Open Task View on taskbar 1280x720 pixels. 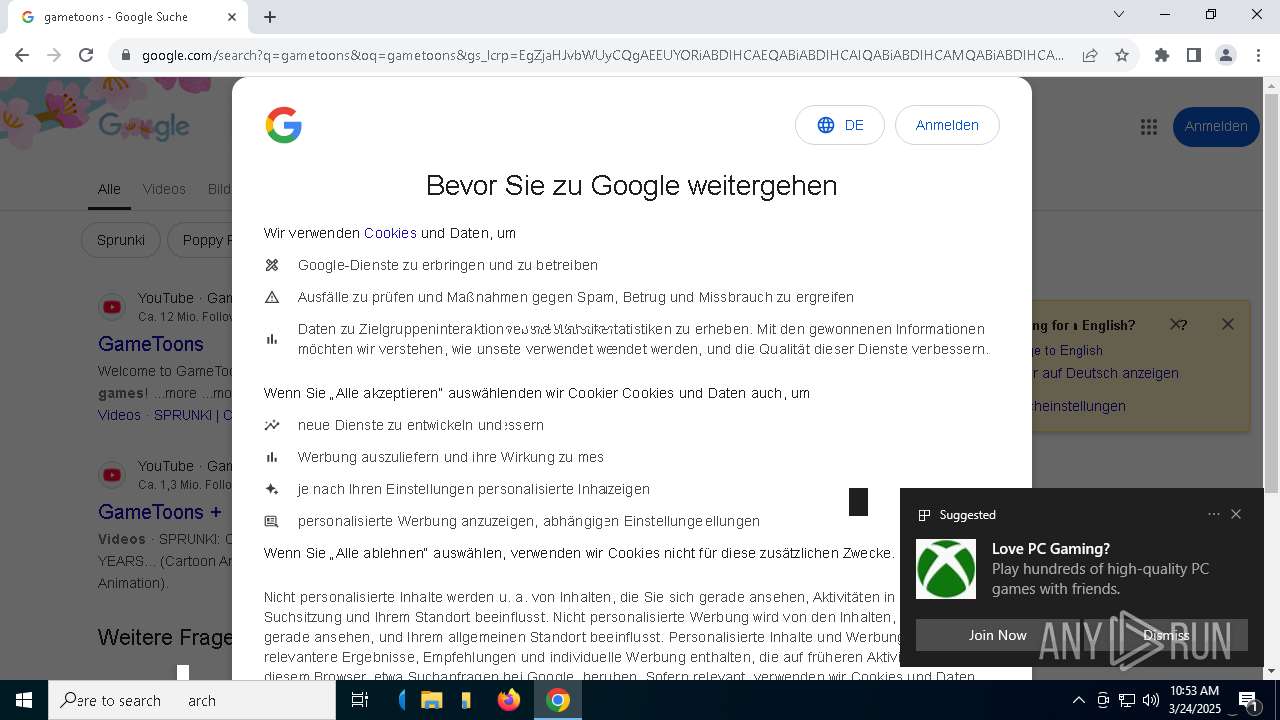coord(360,700)
